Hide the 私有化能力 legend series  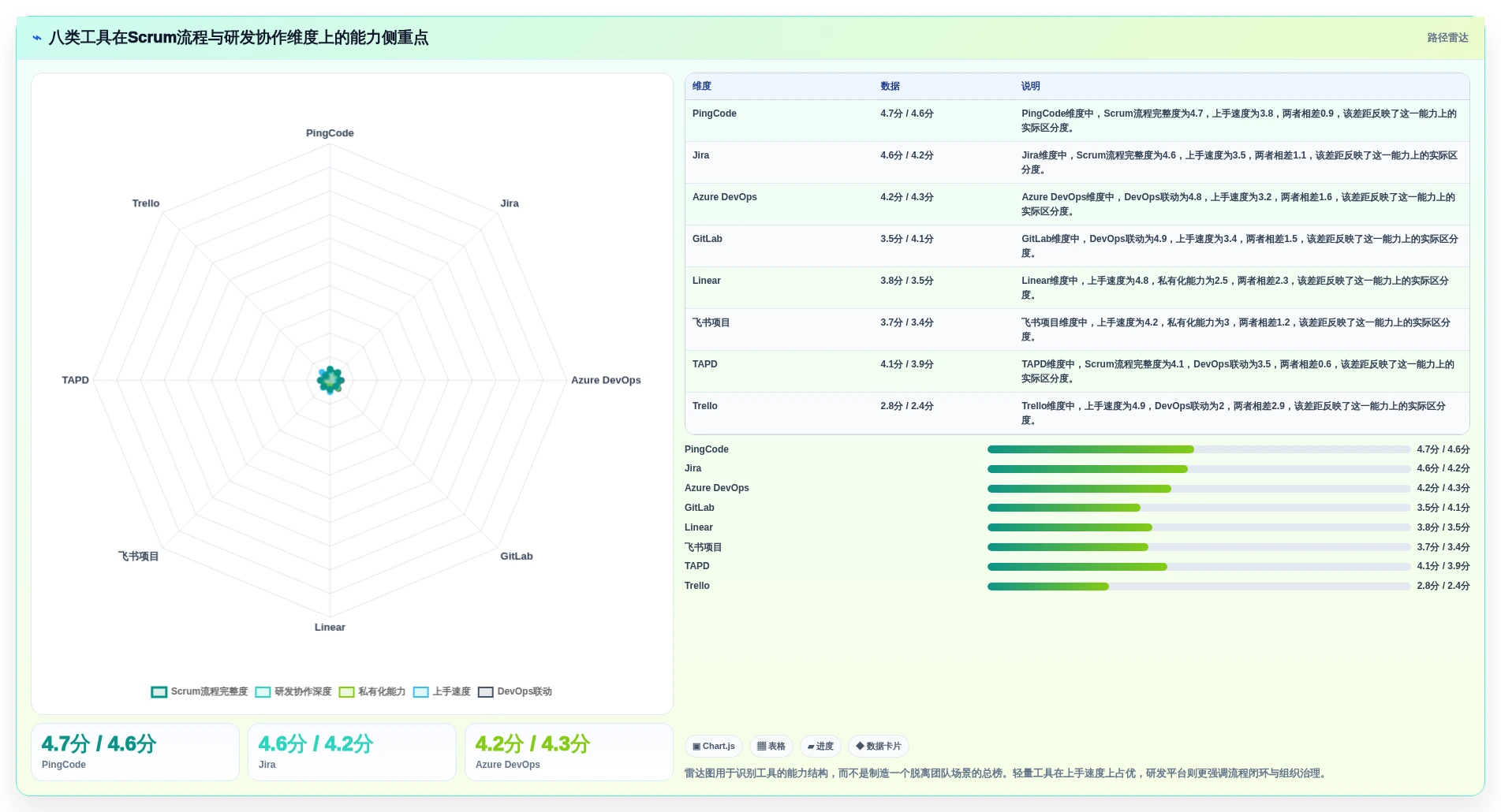click(372, 691)
